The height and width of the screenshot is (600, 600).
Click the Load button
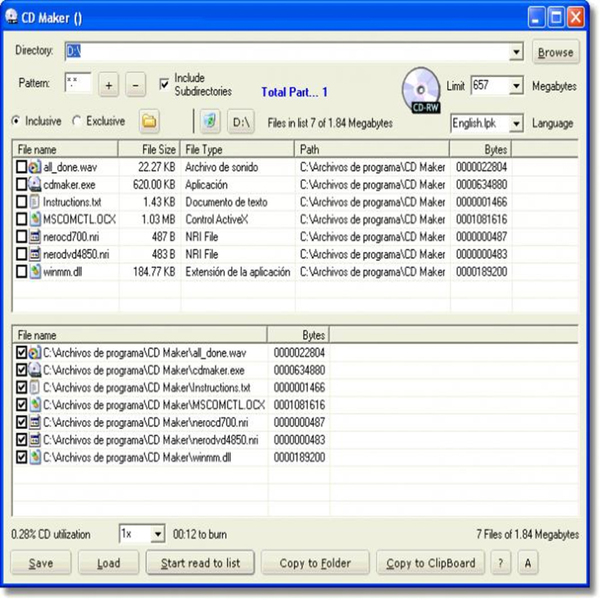[108, 563]
